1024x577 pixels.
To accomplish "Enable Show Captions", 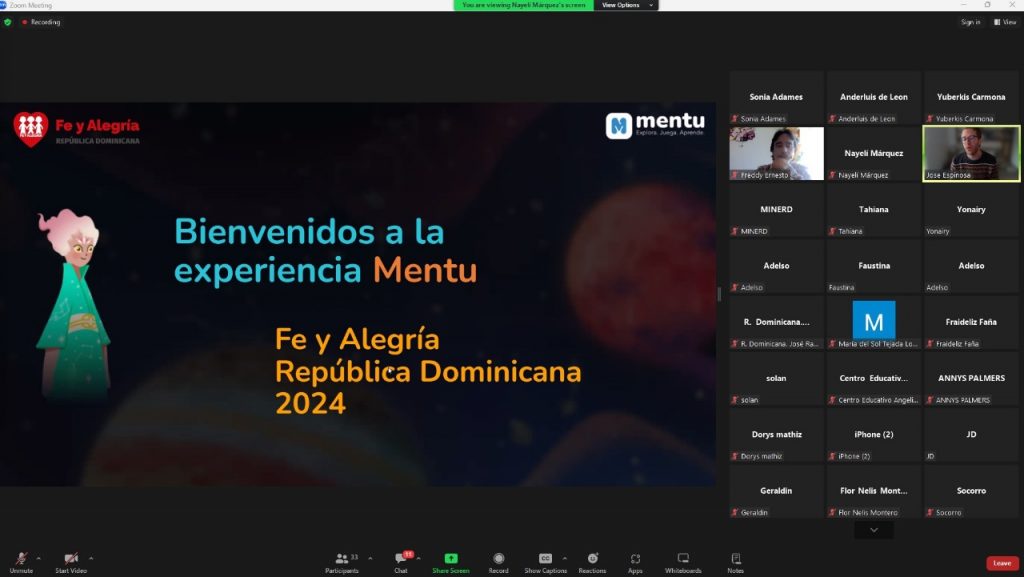I will (x=545, y=560).
